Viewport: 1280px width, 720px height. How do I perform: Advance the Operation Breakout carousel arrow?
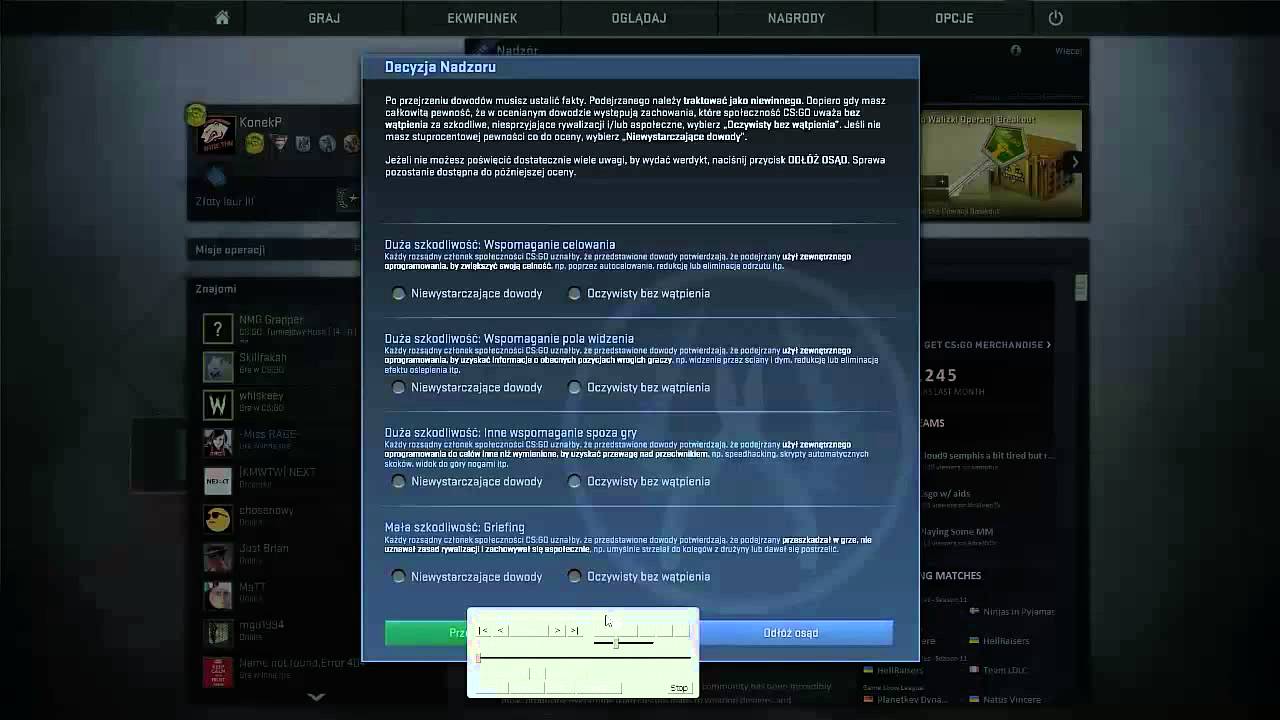(x=1075, y=162)
